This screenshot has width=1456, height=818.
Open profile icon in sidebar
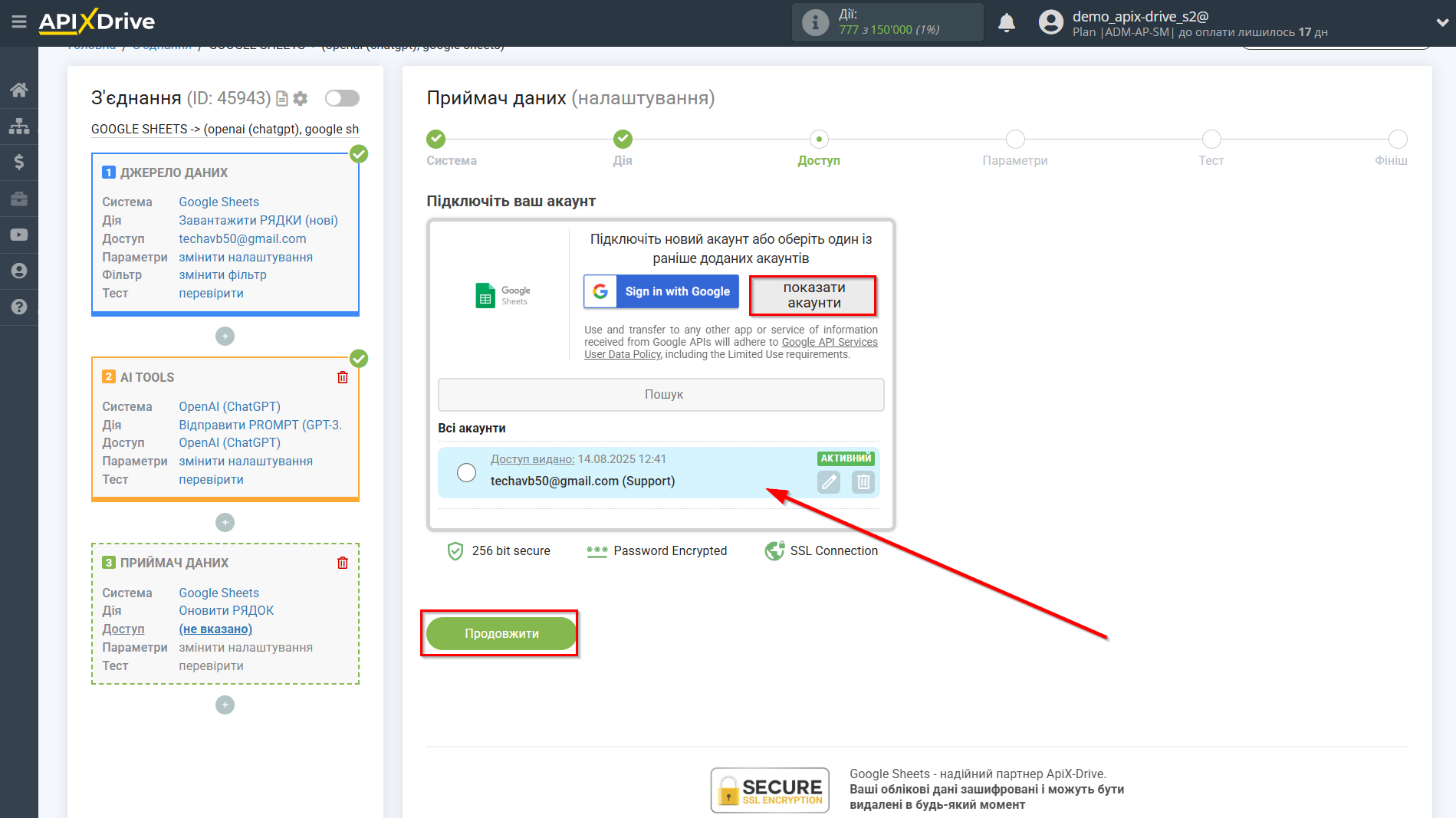coord(19,271)
